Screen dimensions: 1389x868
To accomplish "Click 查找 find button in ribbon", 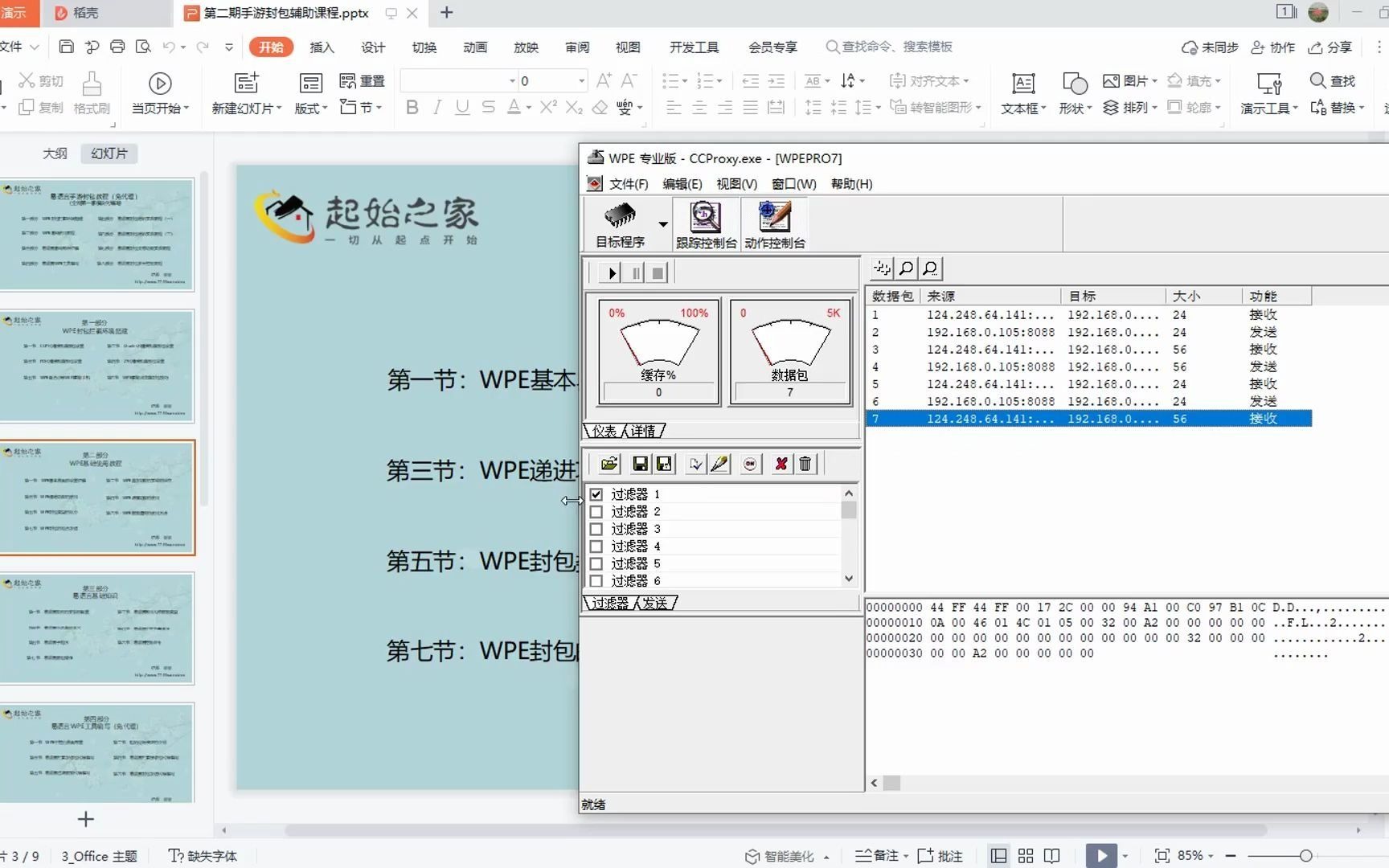I will pos(1333,81).
